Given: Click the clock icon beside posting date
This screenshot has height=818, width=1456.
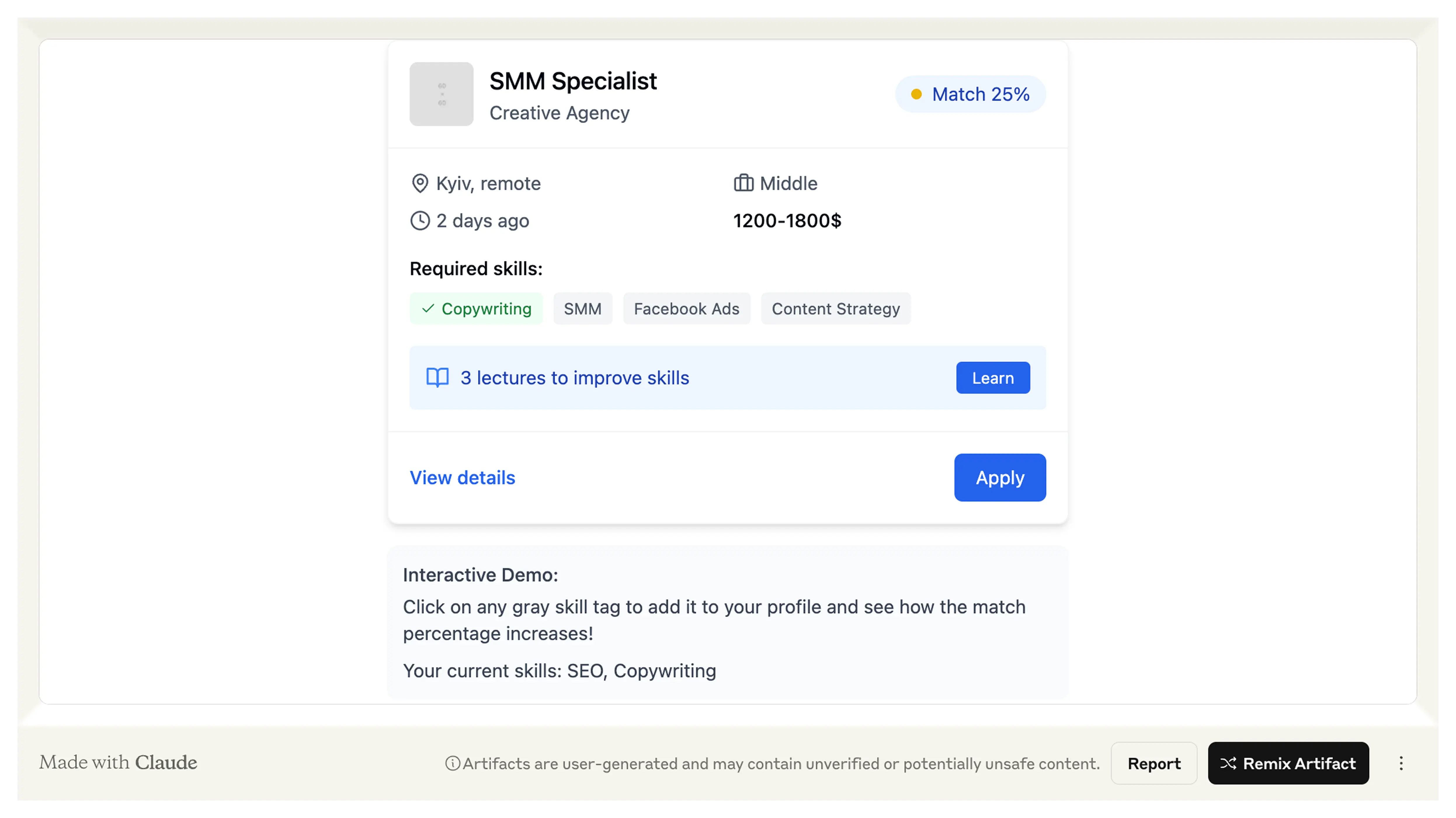Looking at the screenshot, I should click(x=420, y=221).
